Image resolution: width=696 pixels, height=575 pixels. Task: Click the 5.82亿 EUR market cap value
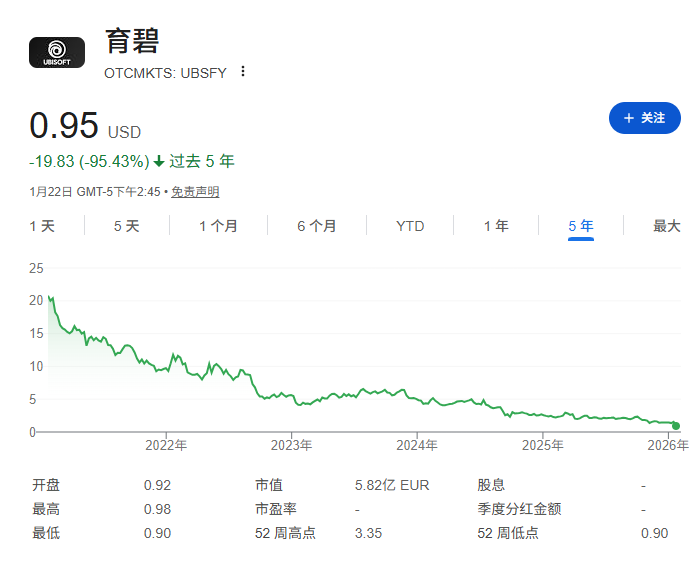(392, 485)
